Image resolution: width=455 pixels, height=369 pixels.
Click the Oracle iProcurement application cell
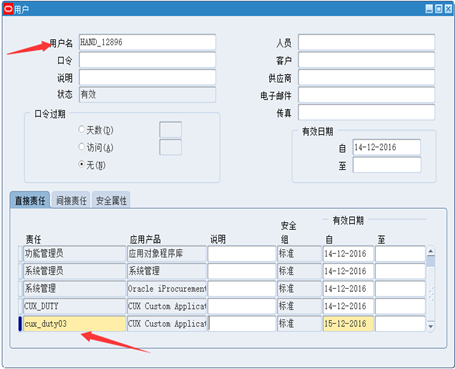[x=167, y=289]
